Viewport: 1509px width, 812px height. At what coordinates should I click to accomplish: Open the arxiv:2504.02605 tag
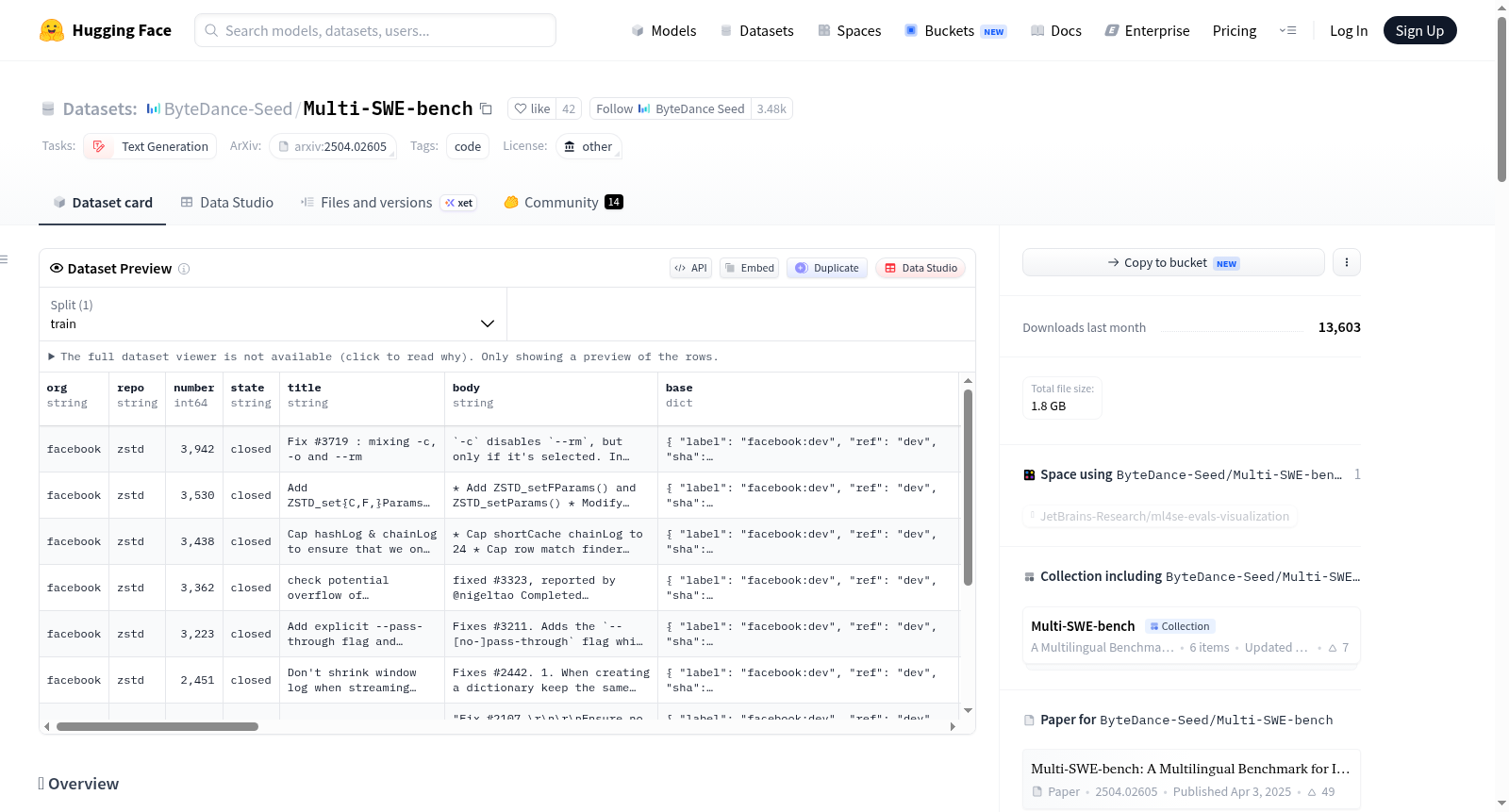click(333, 146)
